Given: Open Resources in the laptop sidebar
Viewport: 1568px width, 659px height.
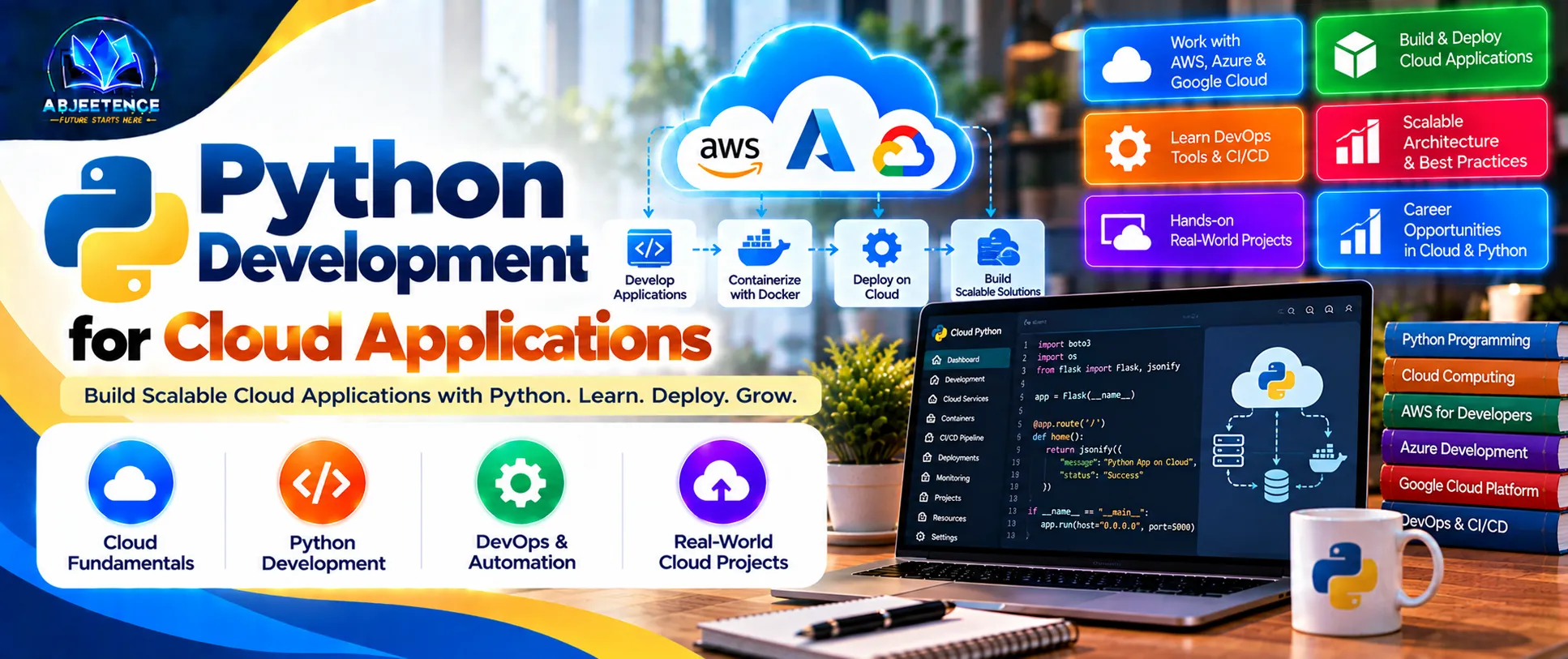Looking at the screenshot, I should [942, 517].
